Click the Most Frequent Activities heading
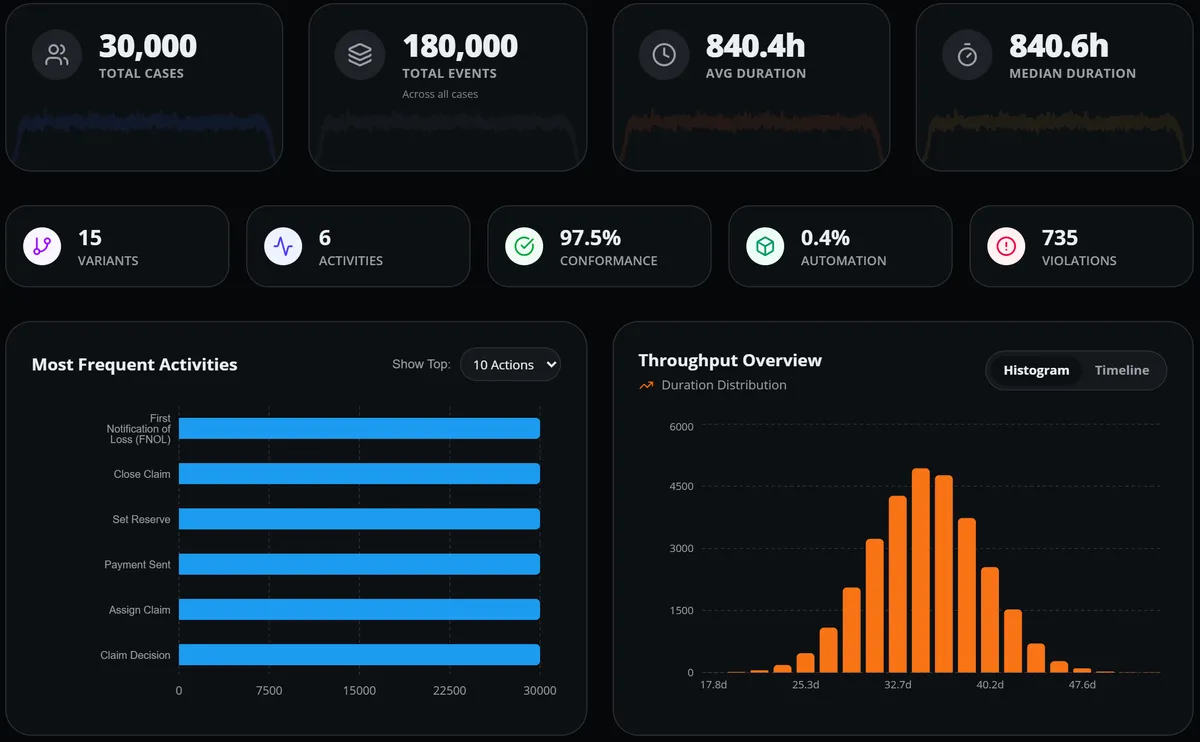The image size is (1200, 742). pyautogui.click(x=134, y=365)
